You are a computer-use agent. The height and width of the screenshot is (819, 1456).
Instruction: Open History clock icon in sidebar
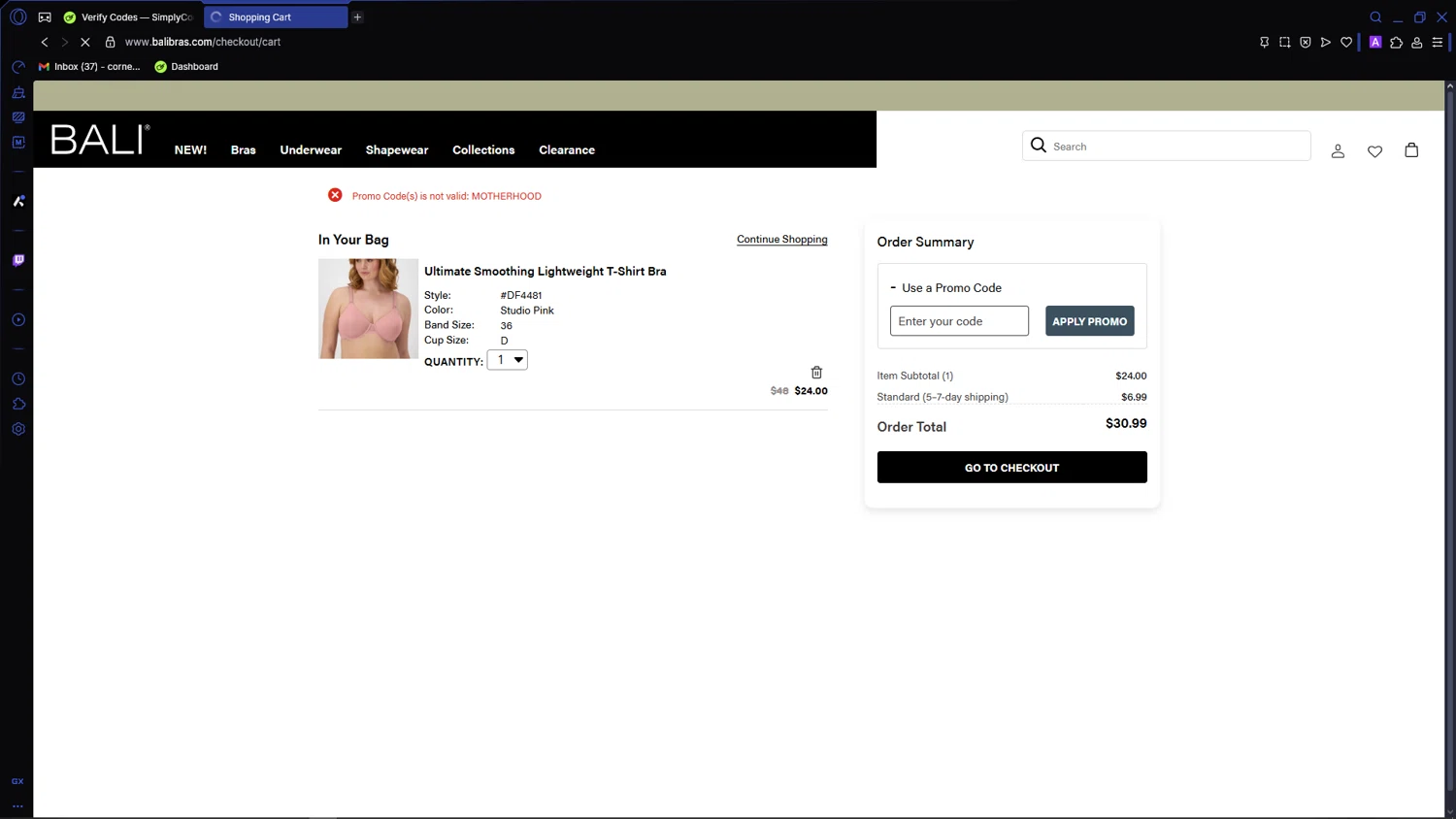pyautogui.click(x=18, y=378)
